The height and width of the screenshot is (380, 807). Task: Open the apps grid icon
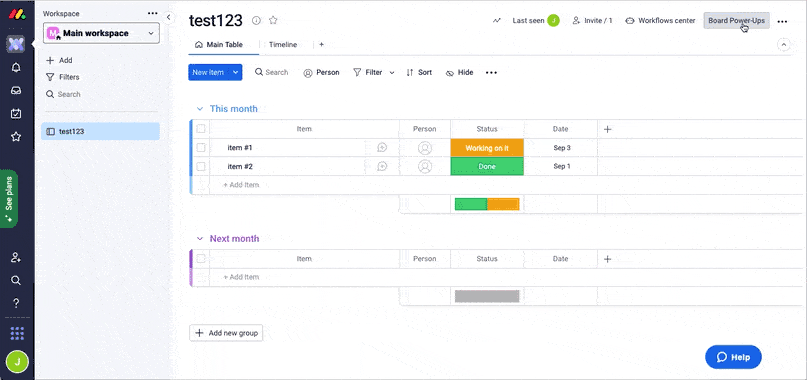(17, 334)
